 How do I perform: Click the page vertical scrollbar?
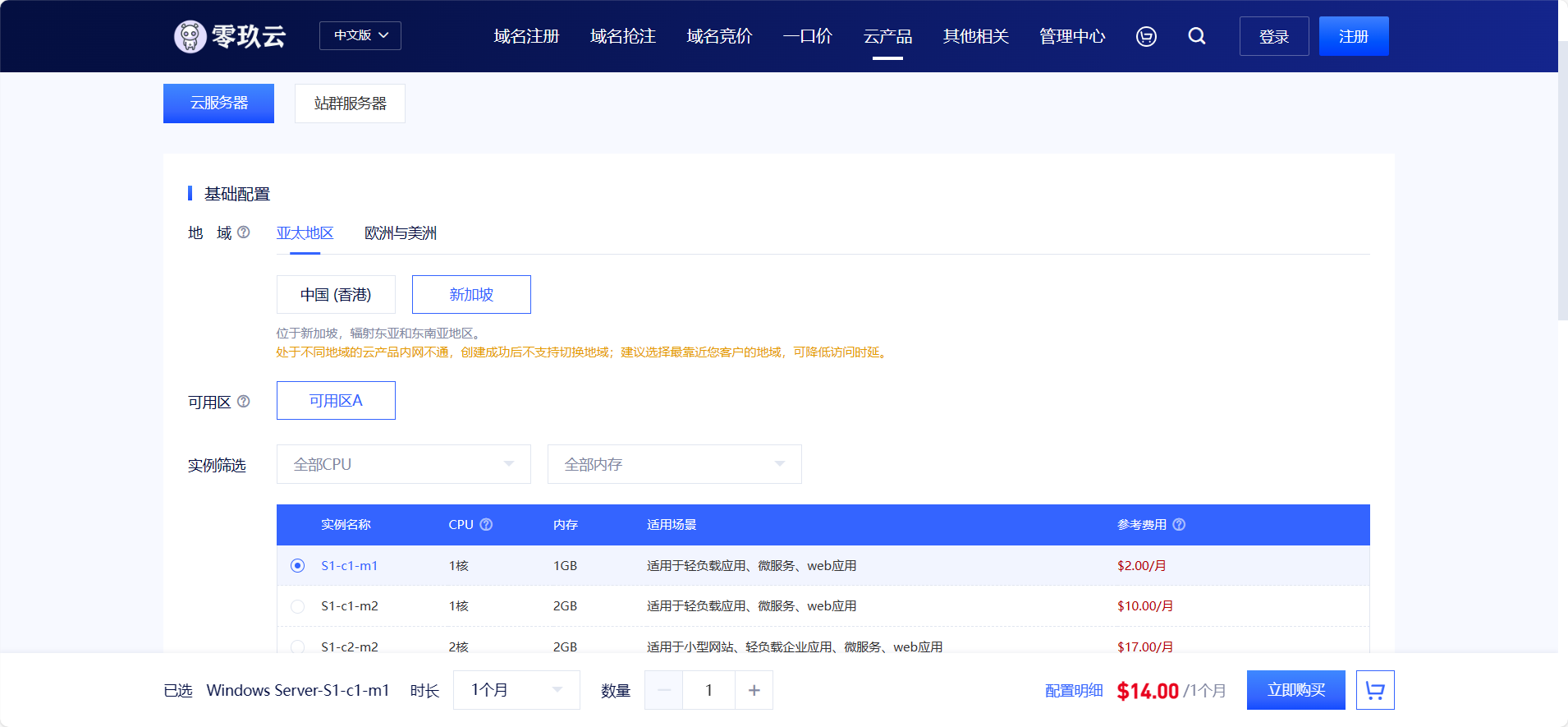click(1563, 181)
